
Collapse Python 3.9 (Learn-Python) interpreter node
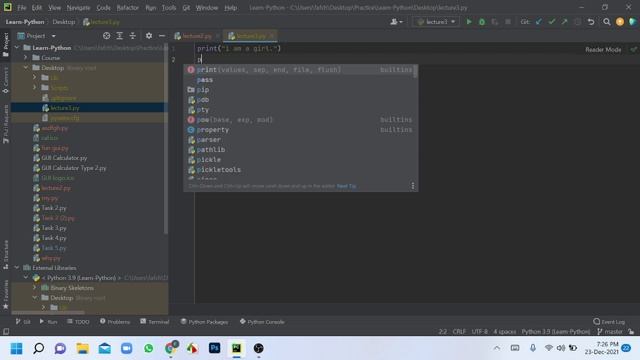[26, 278]
